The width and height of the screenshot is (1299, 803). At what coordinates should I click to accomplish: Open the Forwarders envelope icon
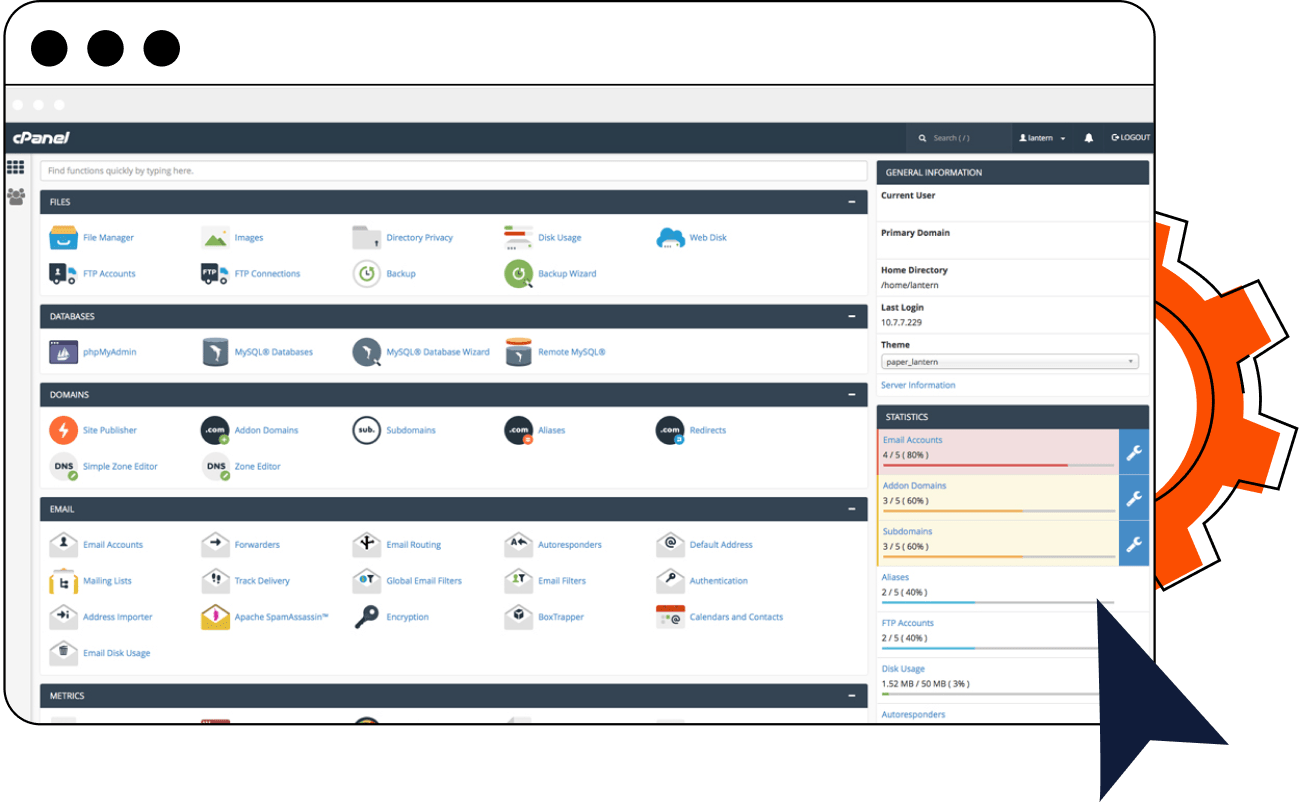pyautogui.click(x=215, y=544)
